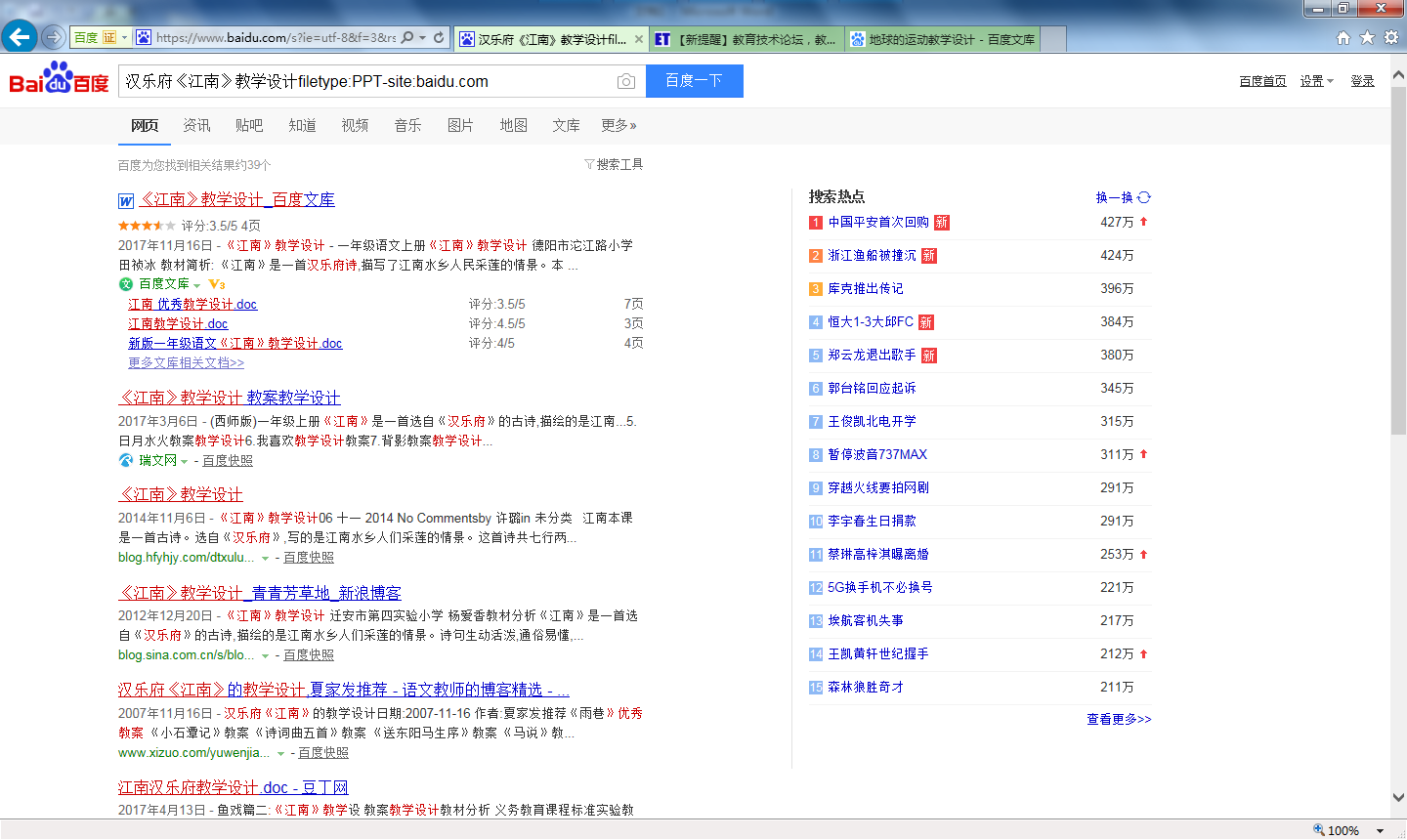Click the 新 badge beside 郑云龙退出歌手
The image size is (1407, 840).
click(x=929, y=356)
